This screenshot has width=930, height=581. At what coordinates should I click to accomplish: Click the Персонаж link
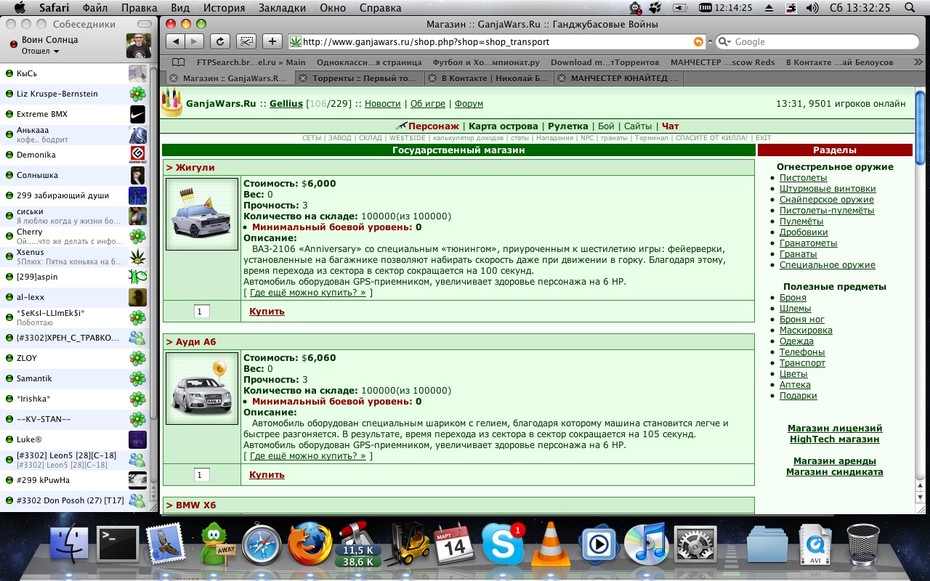coord(434,126)
